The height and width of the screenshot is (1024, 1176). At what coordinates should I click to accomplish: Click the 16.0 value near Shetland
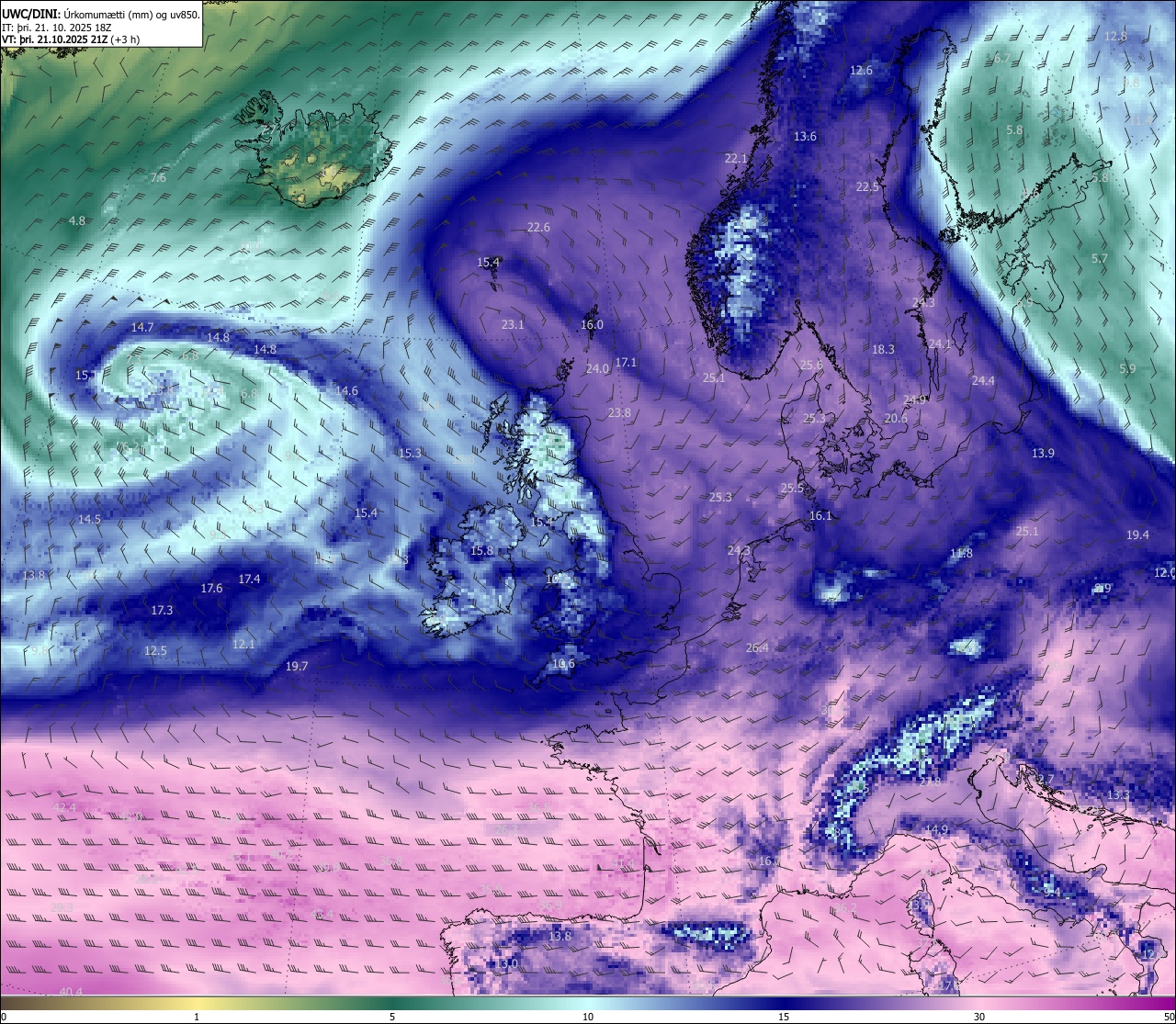tap(592, 325)
